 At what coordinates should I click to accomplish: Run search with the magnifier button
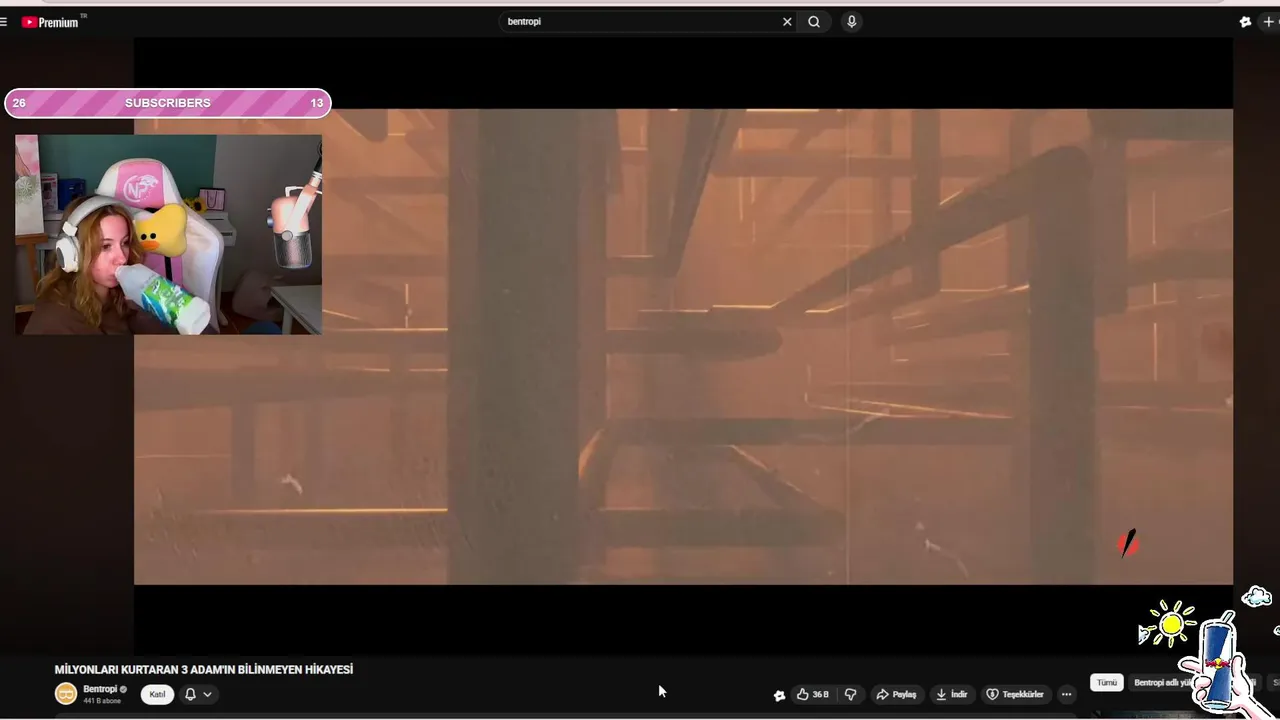(814, 21)
